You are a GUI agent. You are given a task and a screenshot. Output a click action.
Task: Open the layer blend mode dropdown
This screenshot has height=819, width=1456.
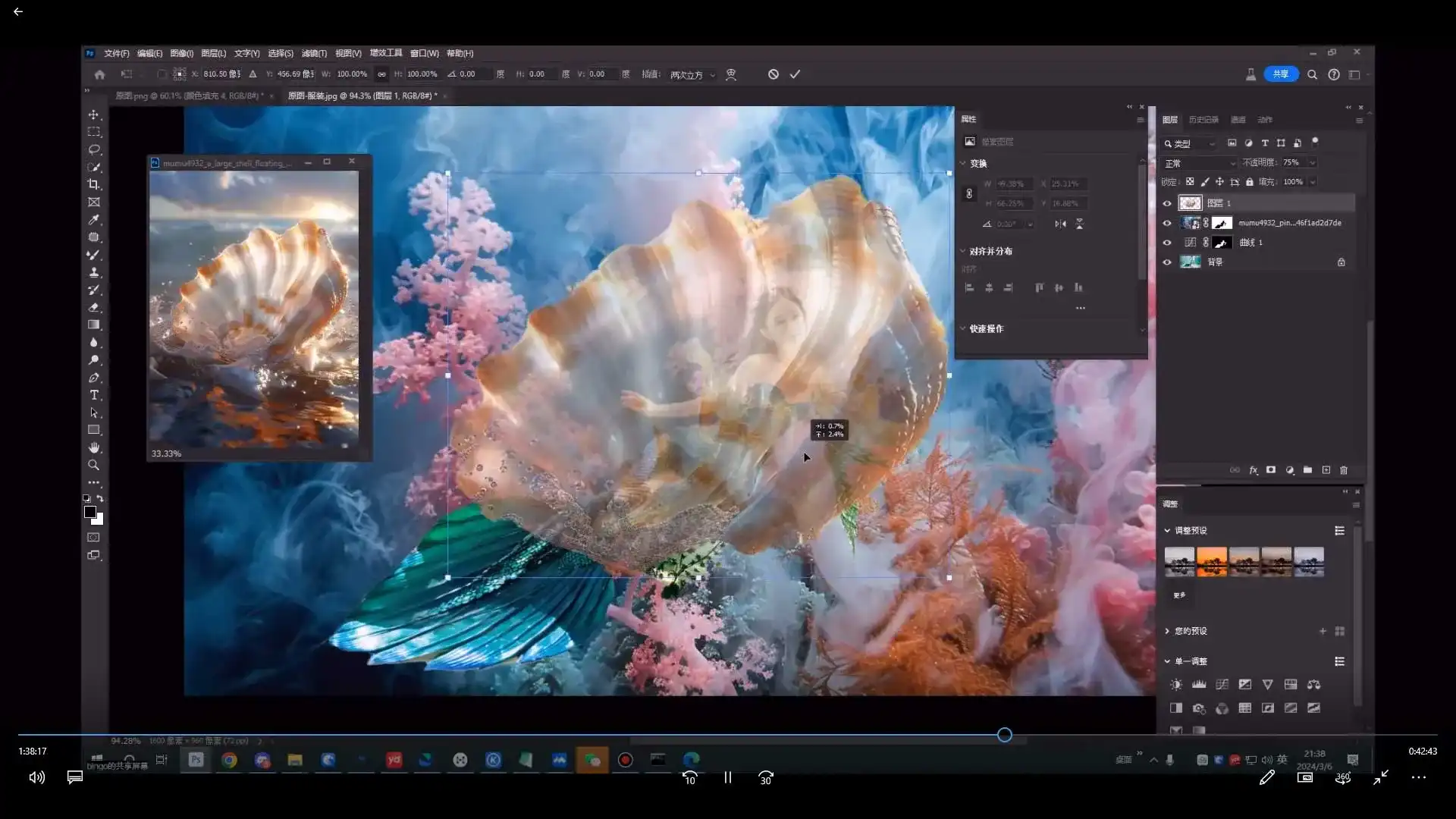pyautogui.click(x=1200, y=163)
